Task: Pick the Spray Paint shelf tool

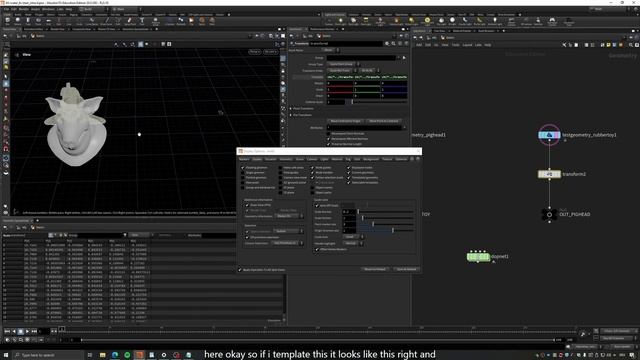Action: 129,21
